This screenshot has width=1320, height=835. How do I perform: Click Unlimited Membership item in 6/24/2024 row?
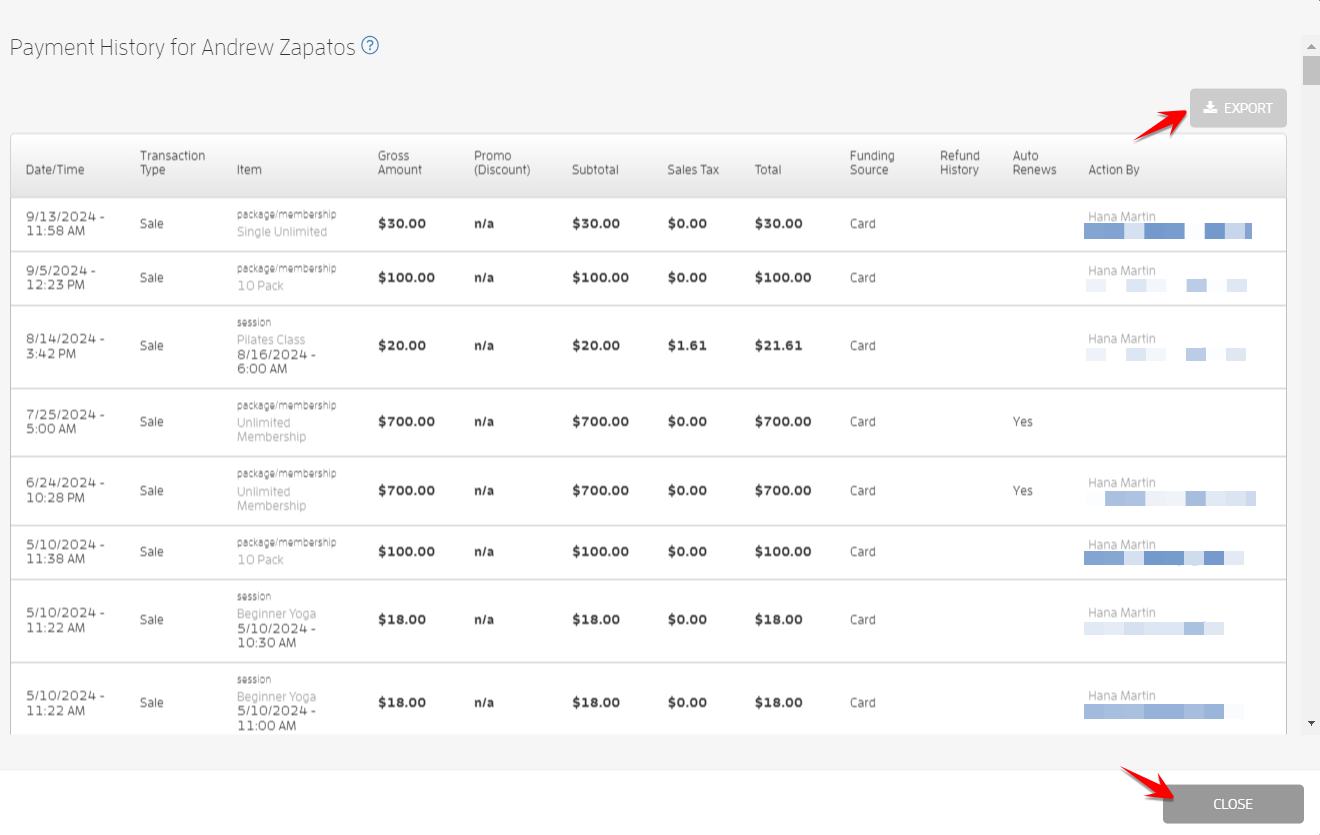[271, 498]
